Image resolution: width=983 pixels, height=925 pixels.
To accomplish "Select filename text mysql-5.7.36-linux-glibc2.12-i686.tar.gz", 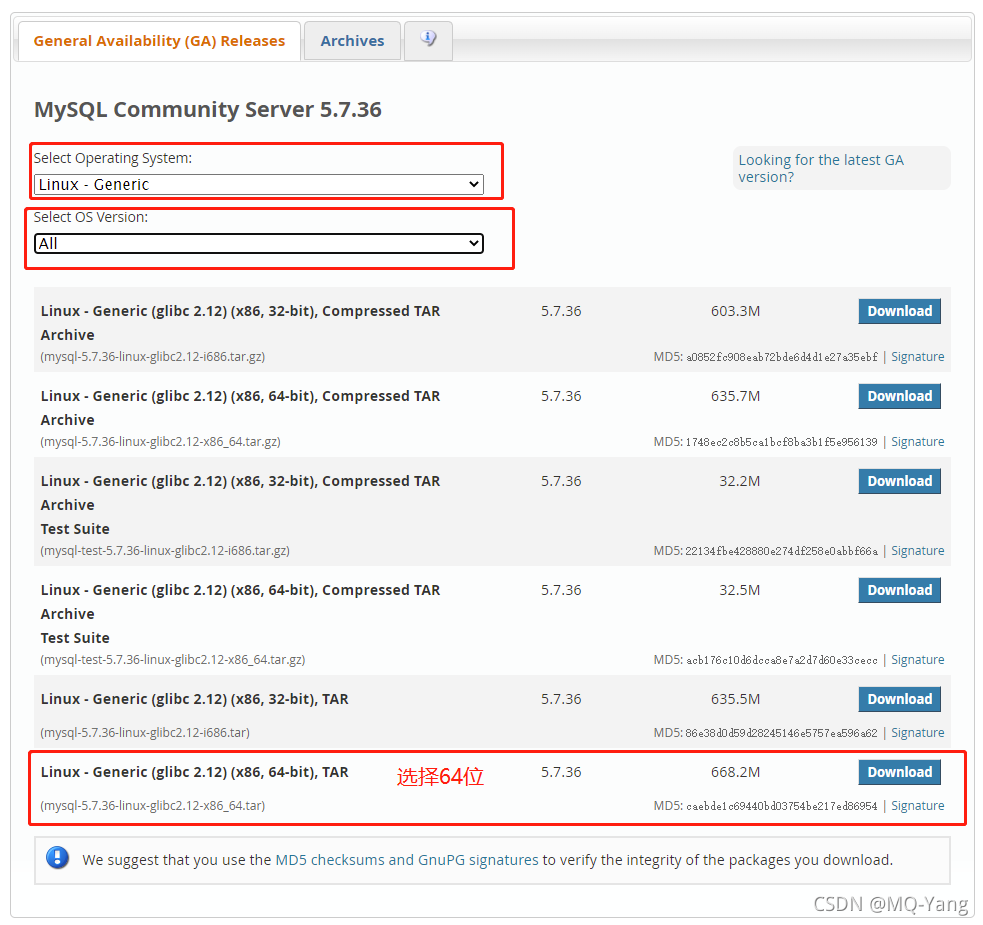I will click(152, 356).
